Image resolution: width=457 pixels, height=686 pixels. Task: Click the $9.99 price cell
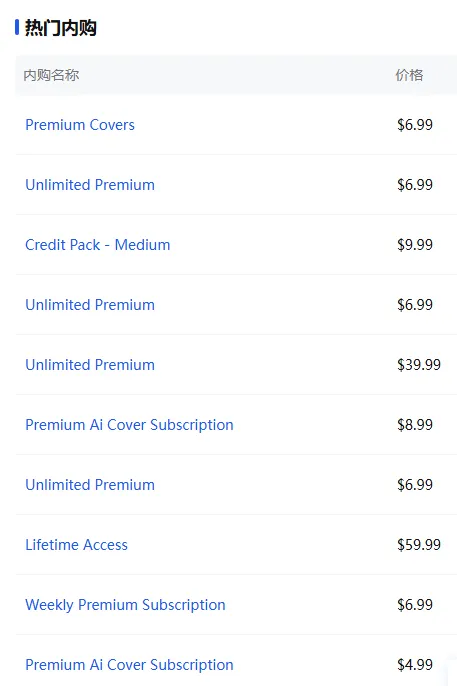coord(415,245)
